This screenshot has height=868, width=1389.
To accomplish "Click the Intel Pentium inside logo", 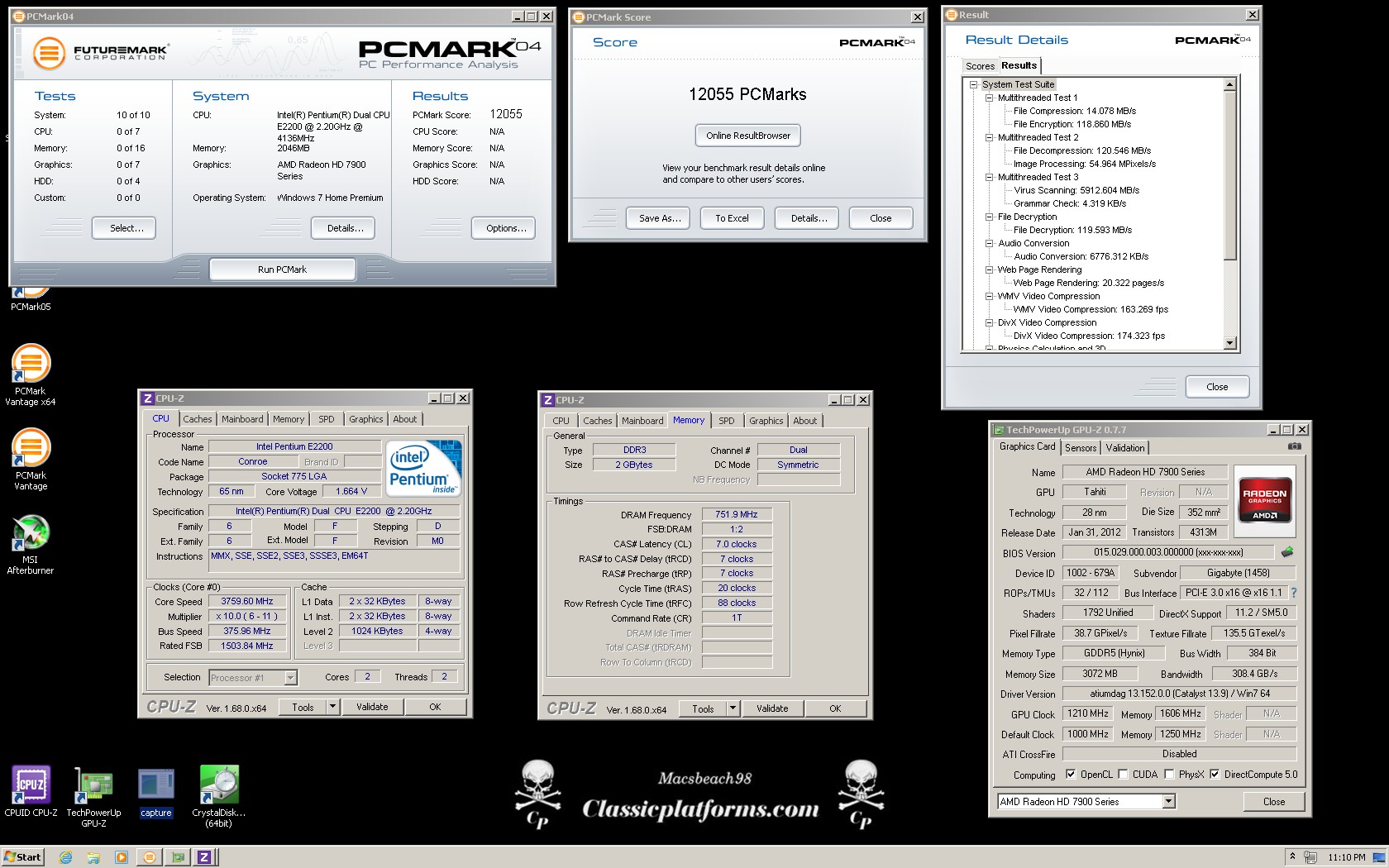I will (x=423, y=468).
